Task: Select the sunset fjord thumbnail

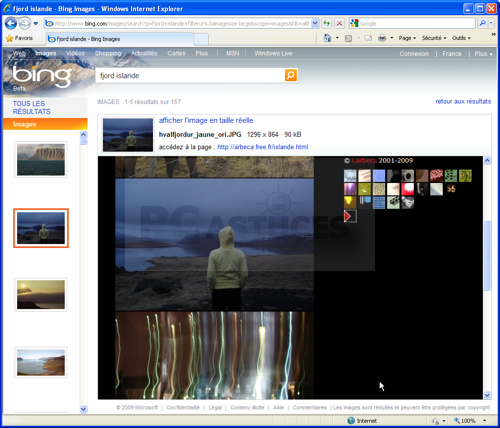Action: pos(41,295)
